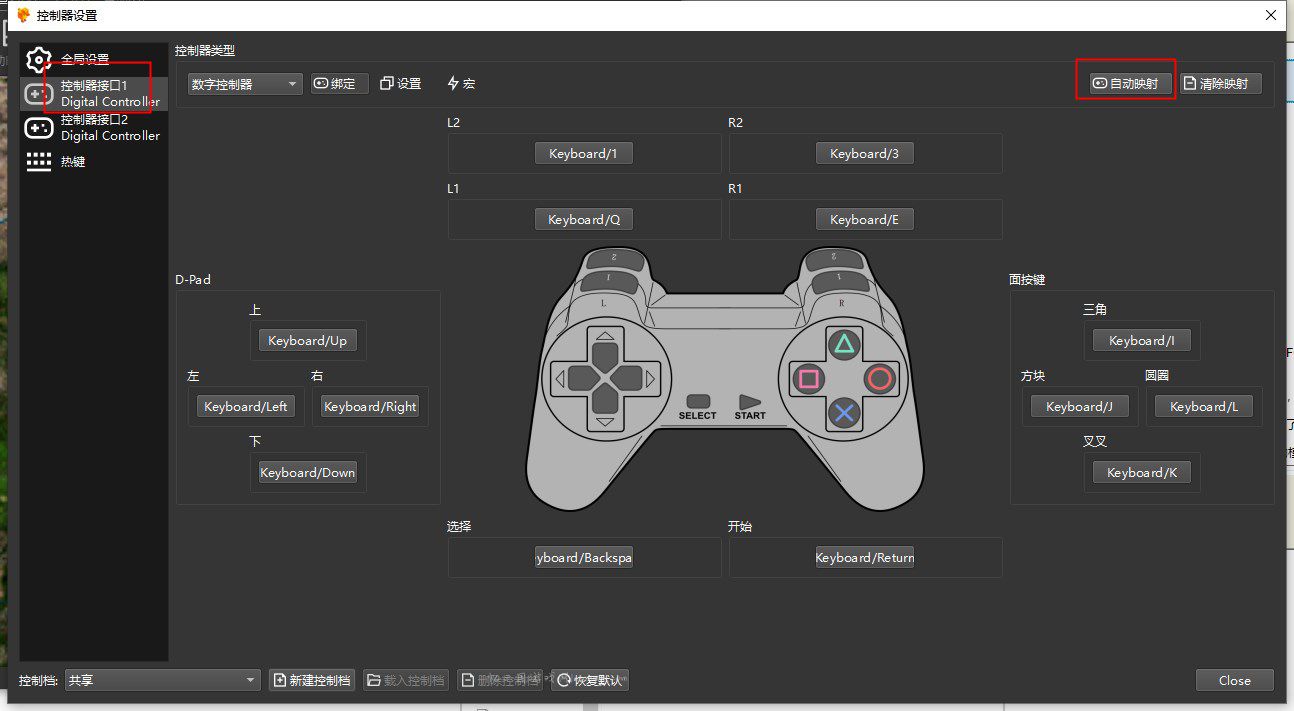
Task: Click the pink square on controller image
Action: tap(809, 379)
